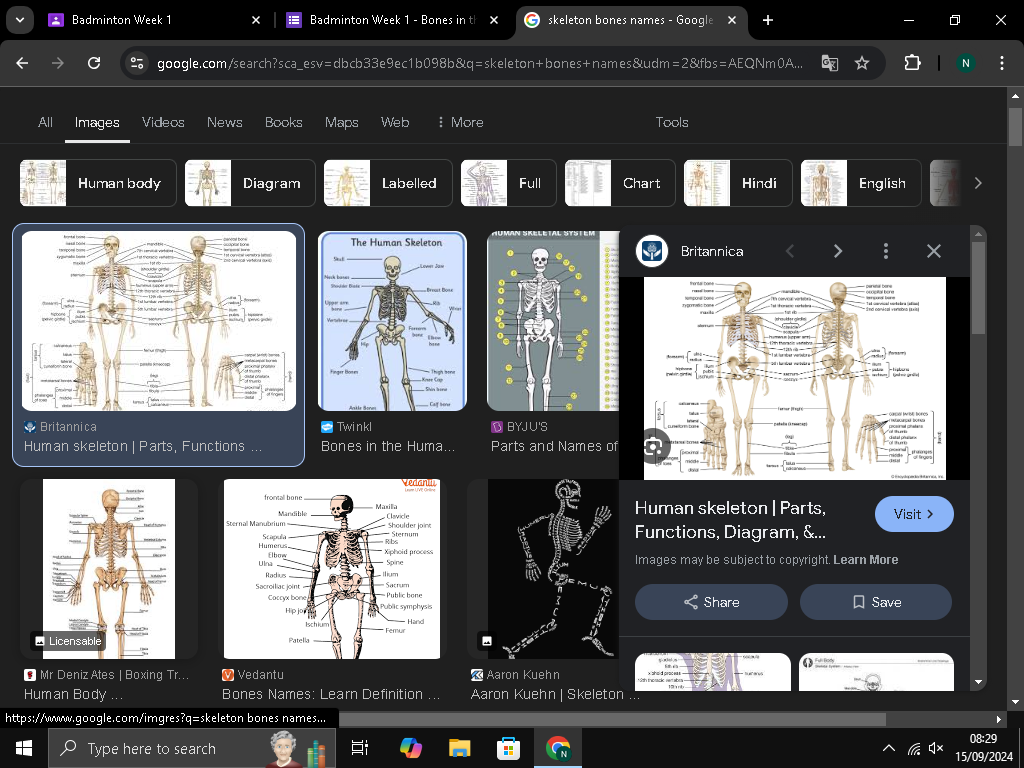Viewport: 1024px width, 768px height.
Task: Switch to Badminton Week 1 - Bones tab
Action: 392,20
